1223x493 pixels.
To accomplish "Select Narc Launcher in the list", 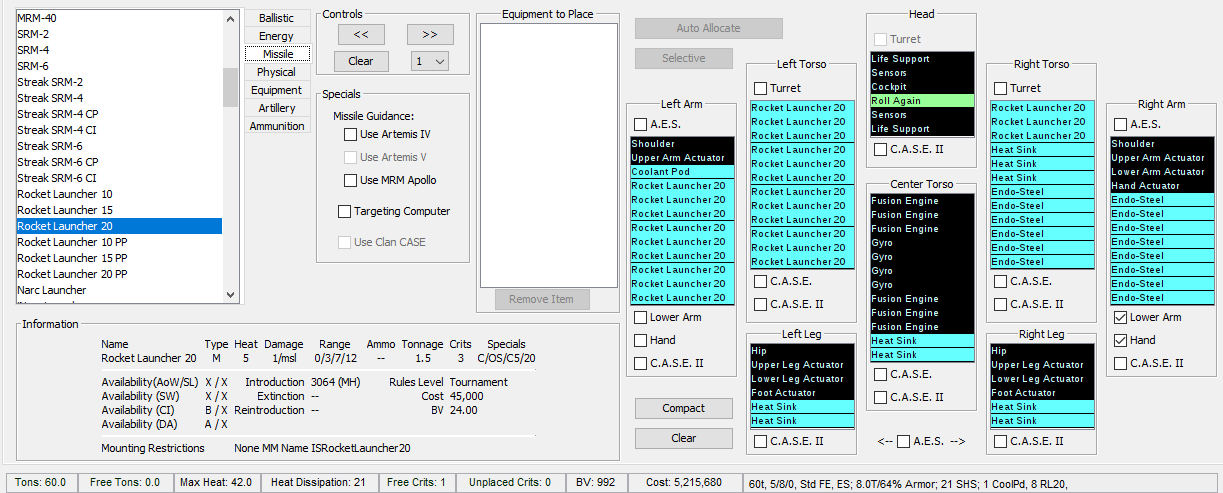I will point(119,290).
